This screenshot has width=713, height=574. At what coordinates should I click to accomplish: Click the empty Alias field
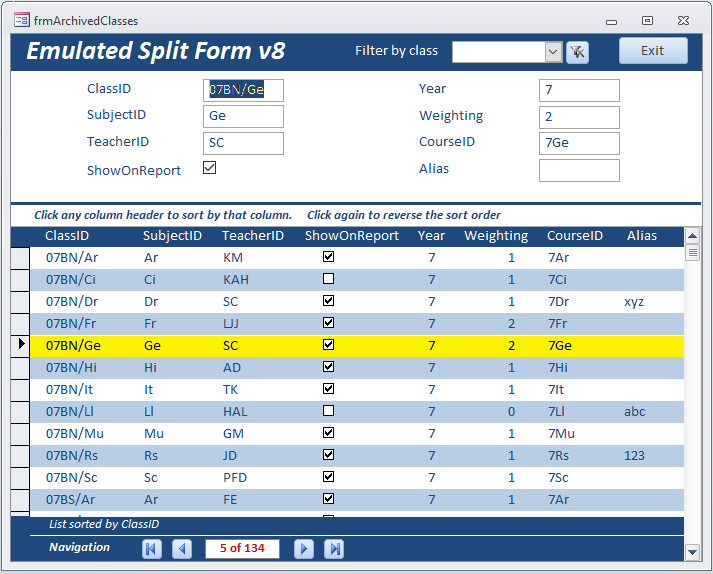(x=579, y=170)
